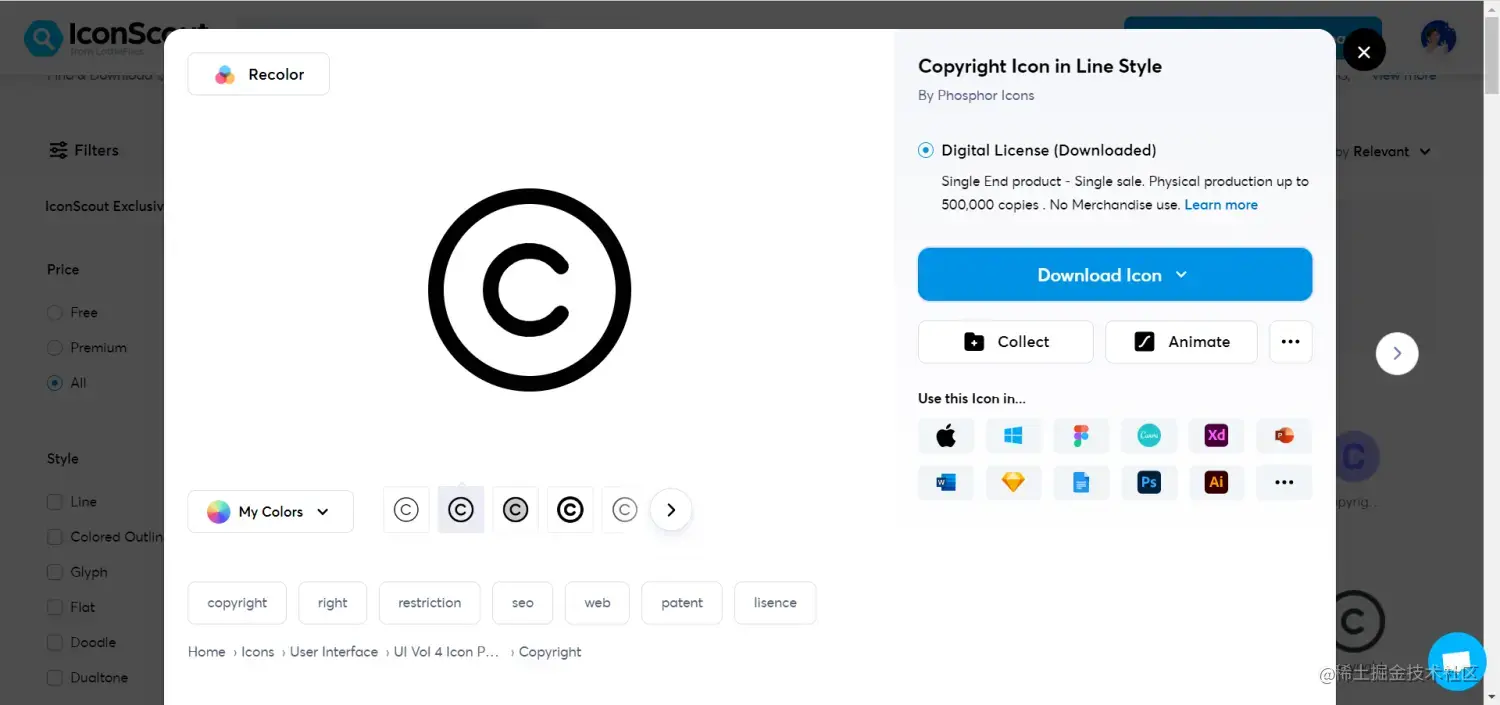Enable the Line style checkbox
This screenshot has height=705, width=1500.
point(55,501)
